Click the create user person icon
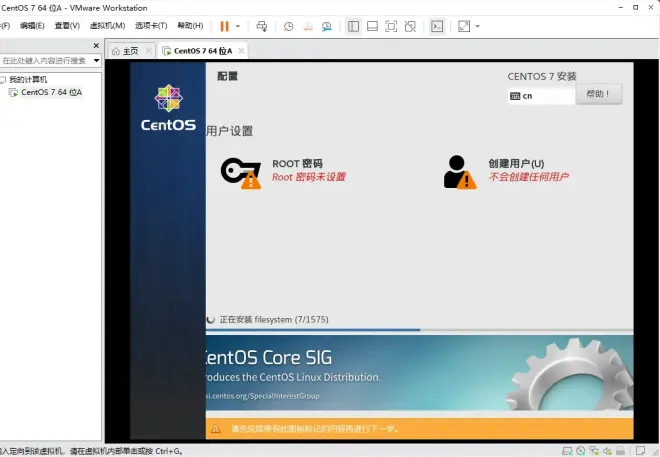This screenshot has width=660, height=457. 460,172
